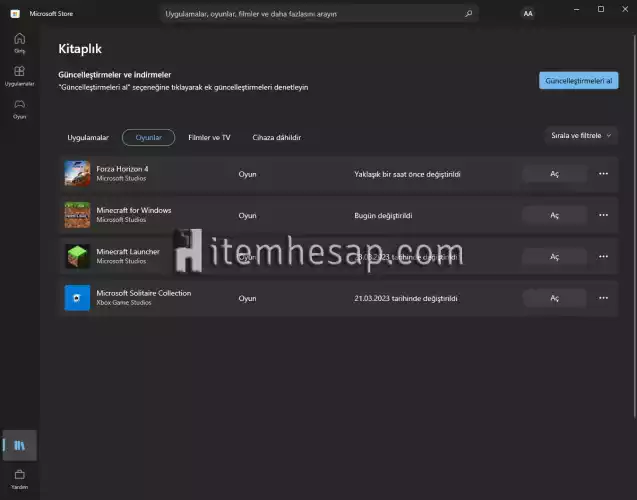Open the Uygulamalar apps icon in sidebar
The width and height of the screenshot is (637, 500).
click(x=19, y=74)
